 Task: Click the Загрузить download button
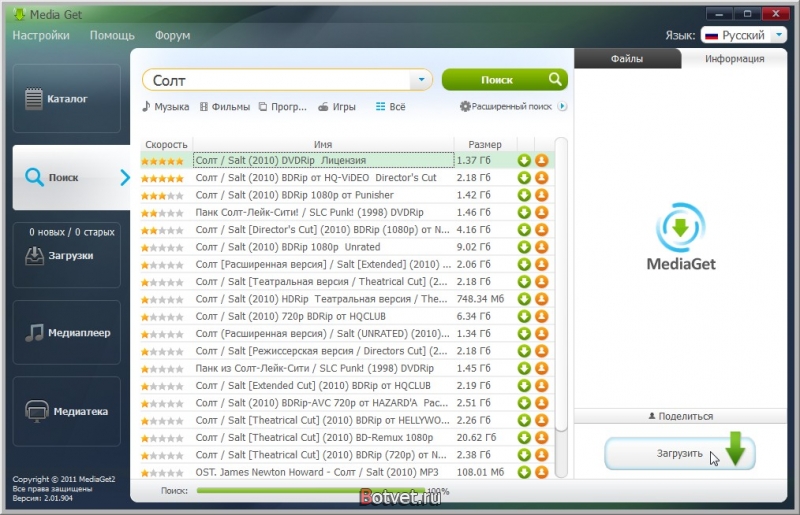(680, 453)
